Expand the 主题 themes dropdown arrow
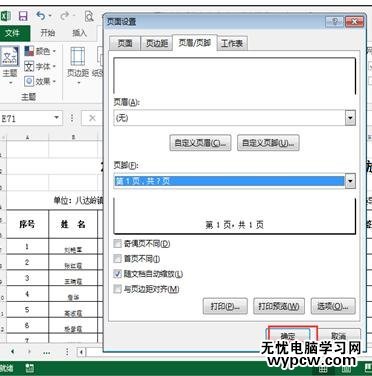The height and width of the screenshot is (376, 372). [x=10, y=82]
